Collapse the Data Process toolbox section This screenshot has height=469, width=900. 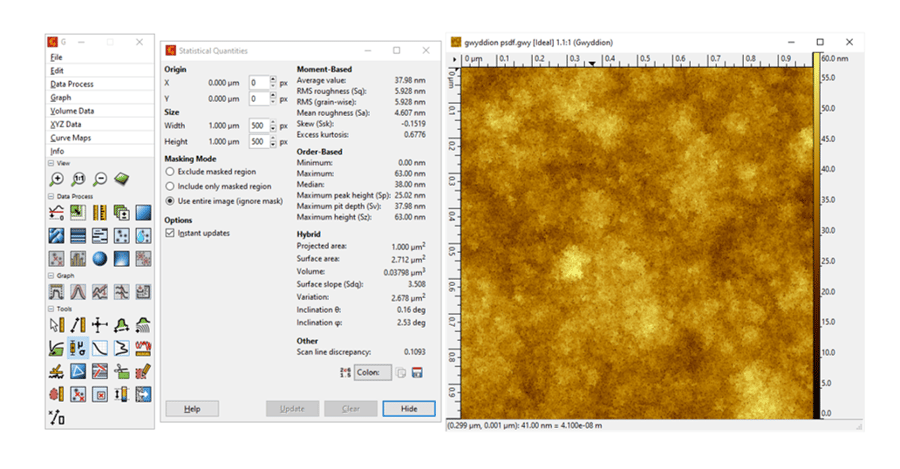click(x=51, y=196)
